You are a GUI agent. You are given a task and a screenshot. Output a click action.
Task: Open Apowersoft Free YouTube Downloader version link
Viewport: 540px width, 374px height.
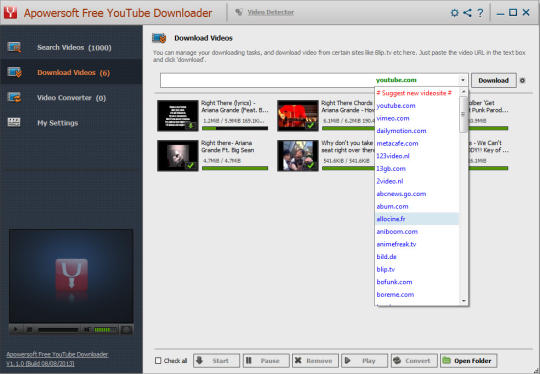click(x=57, y=359)
